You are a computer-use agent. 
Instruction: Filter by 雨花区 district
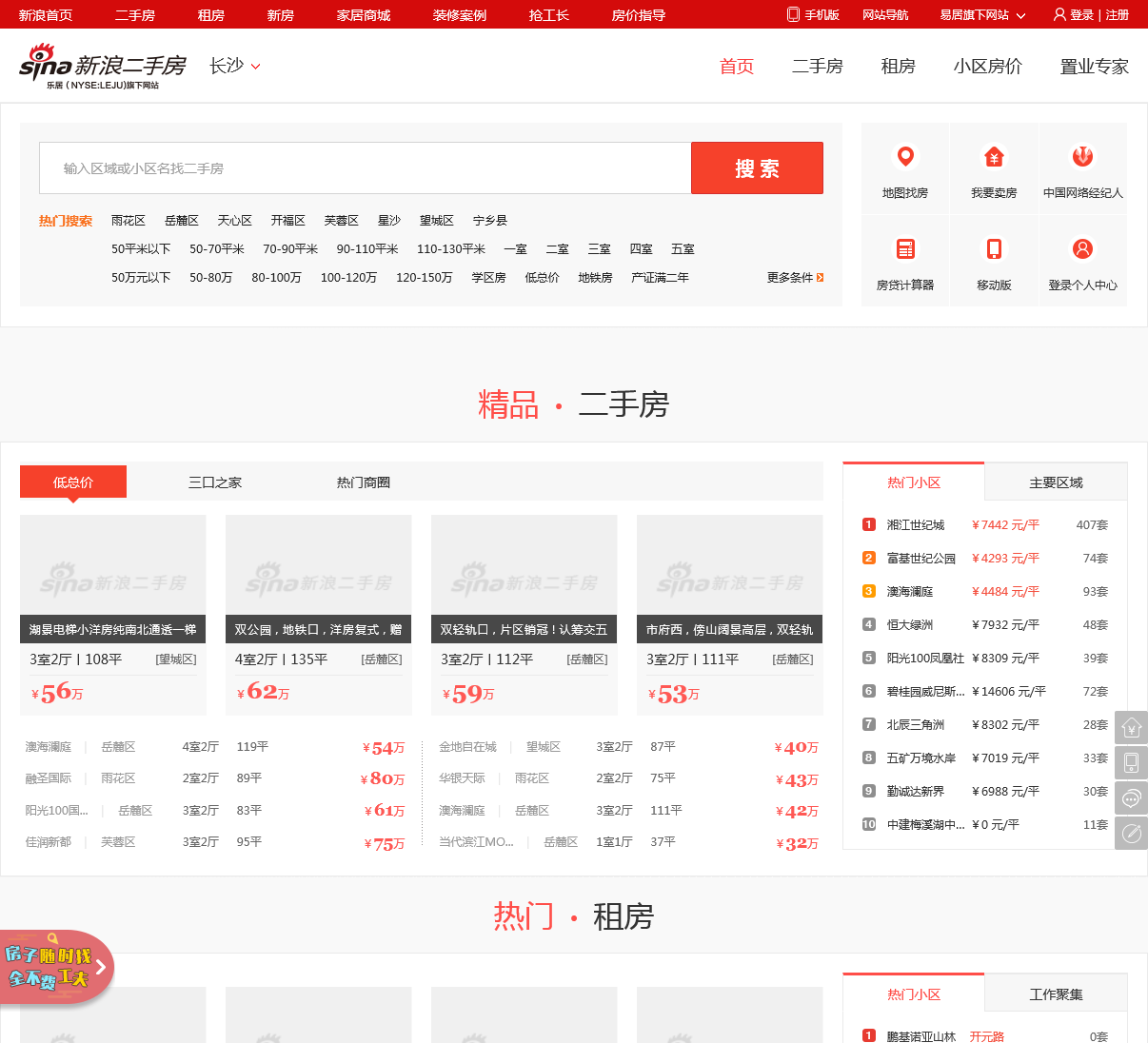coord(129,221)
